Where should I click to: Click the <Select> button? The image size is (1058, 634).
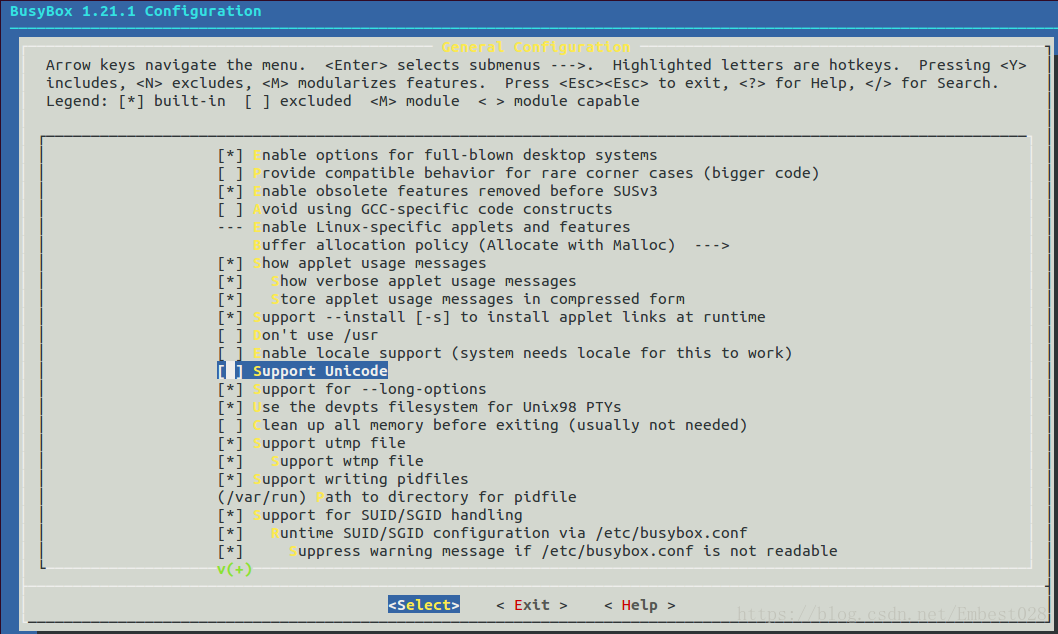[424, 605]
